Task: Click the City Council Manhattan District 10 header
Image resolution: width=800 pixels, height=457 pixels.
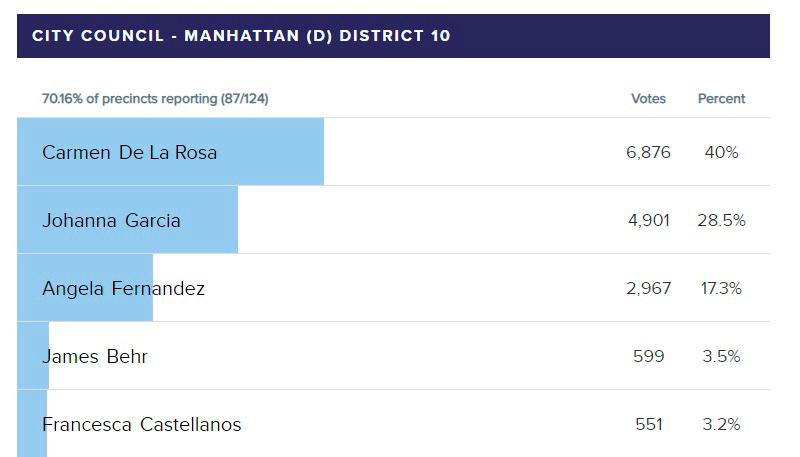Action: pos(241,36)
